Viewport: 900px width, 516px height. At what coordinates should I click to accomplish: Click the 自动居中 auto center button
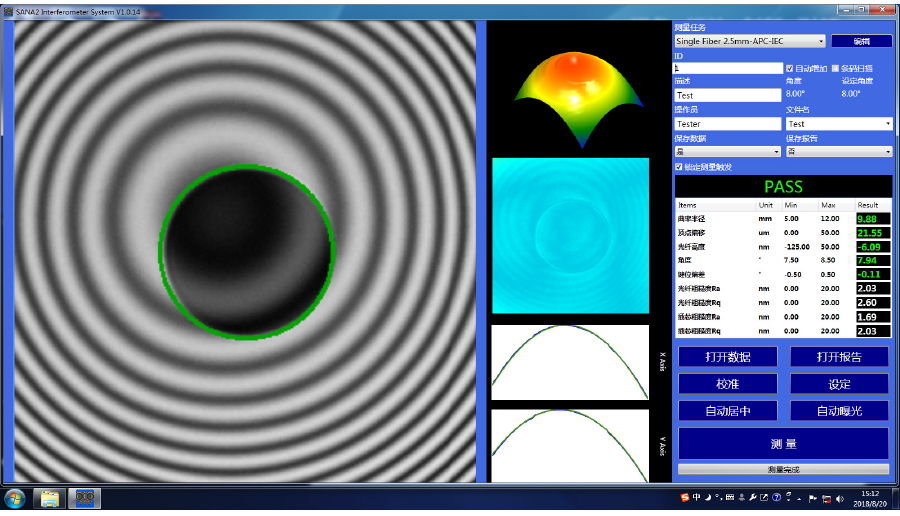click(728, 410)
